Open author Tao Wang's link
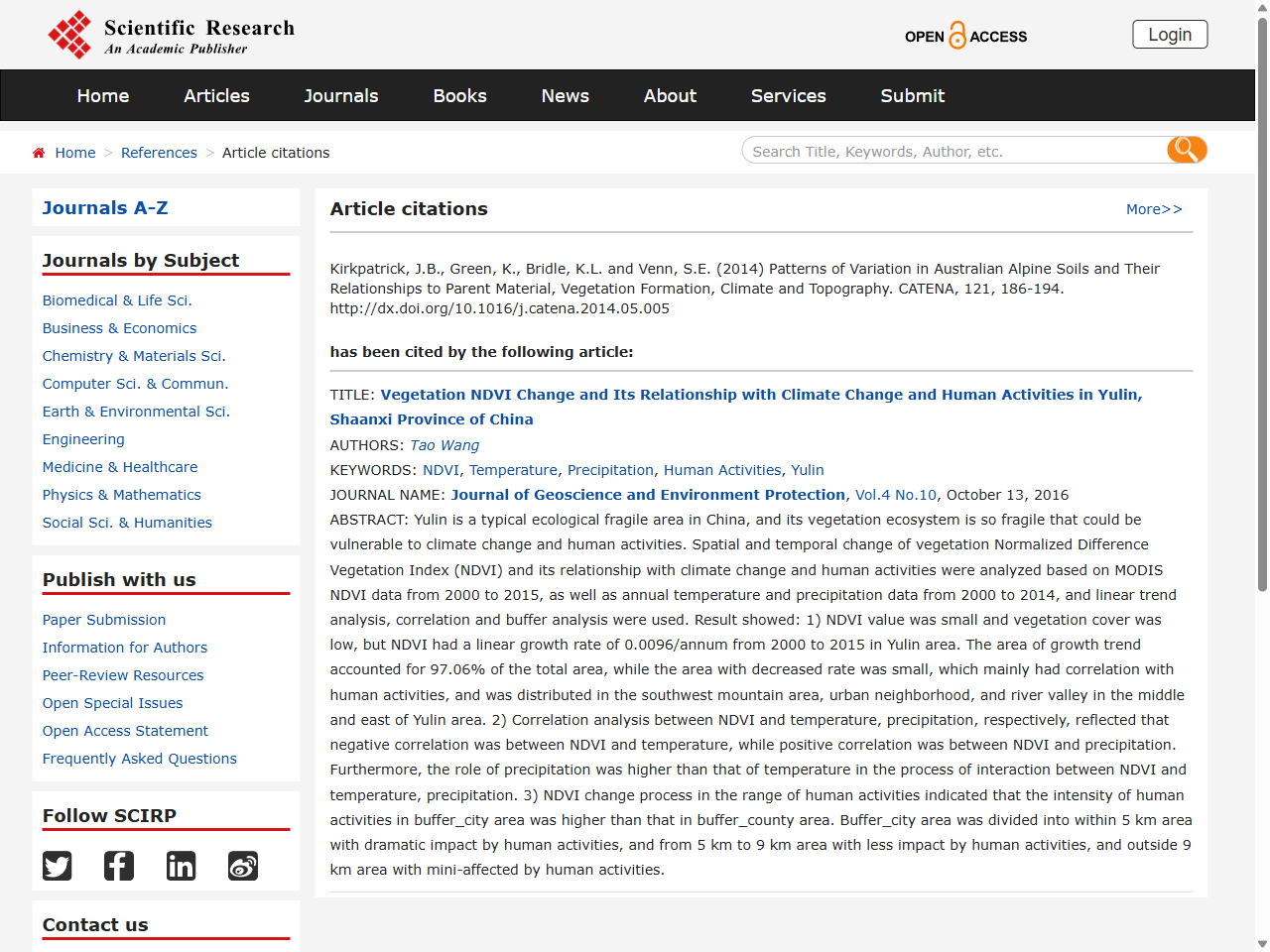Image resolution: width=1270 pixels, height=952 pixels. coord(444,445)
